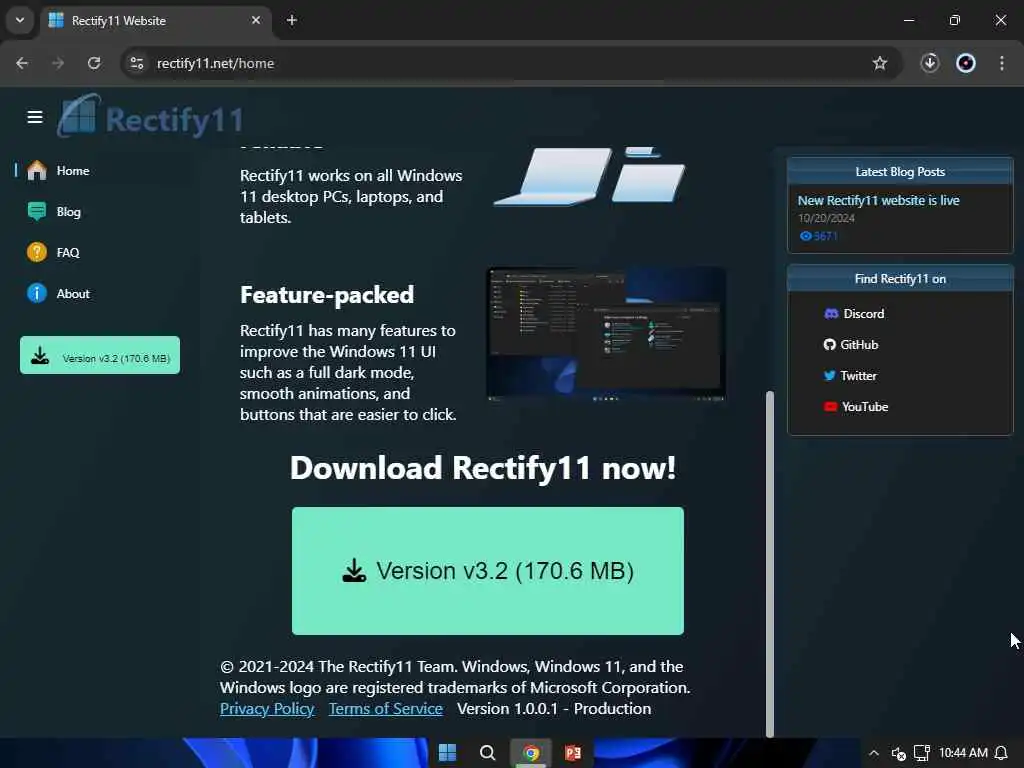Viewport: 1024px width, 768px height.
Task: Open the Twitter link
Action: (x=850, y=376)
